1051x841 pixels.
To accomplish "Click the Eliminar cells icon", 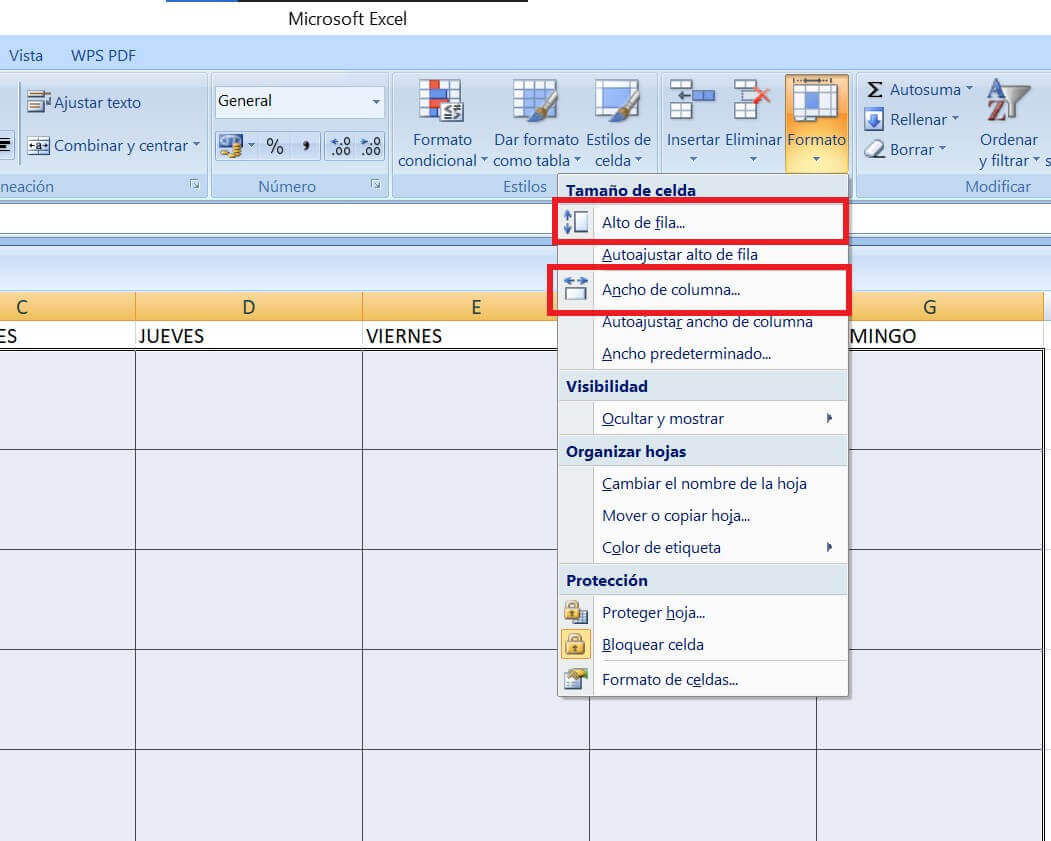I will (752, 101).
